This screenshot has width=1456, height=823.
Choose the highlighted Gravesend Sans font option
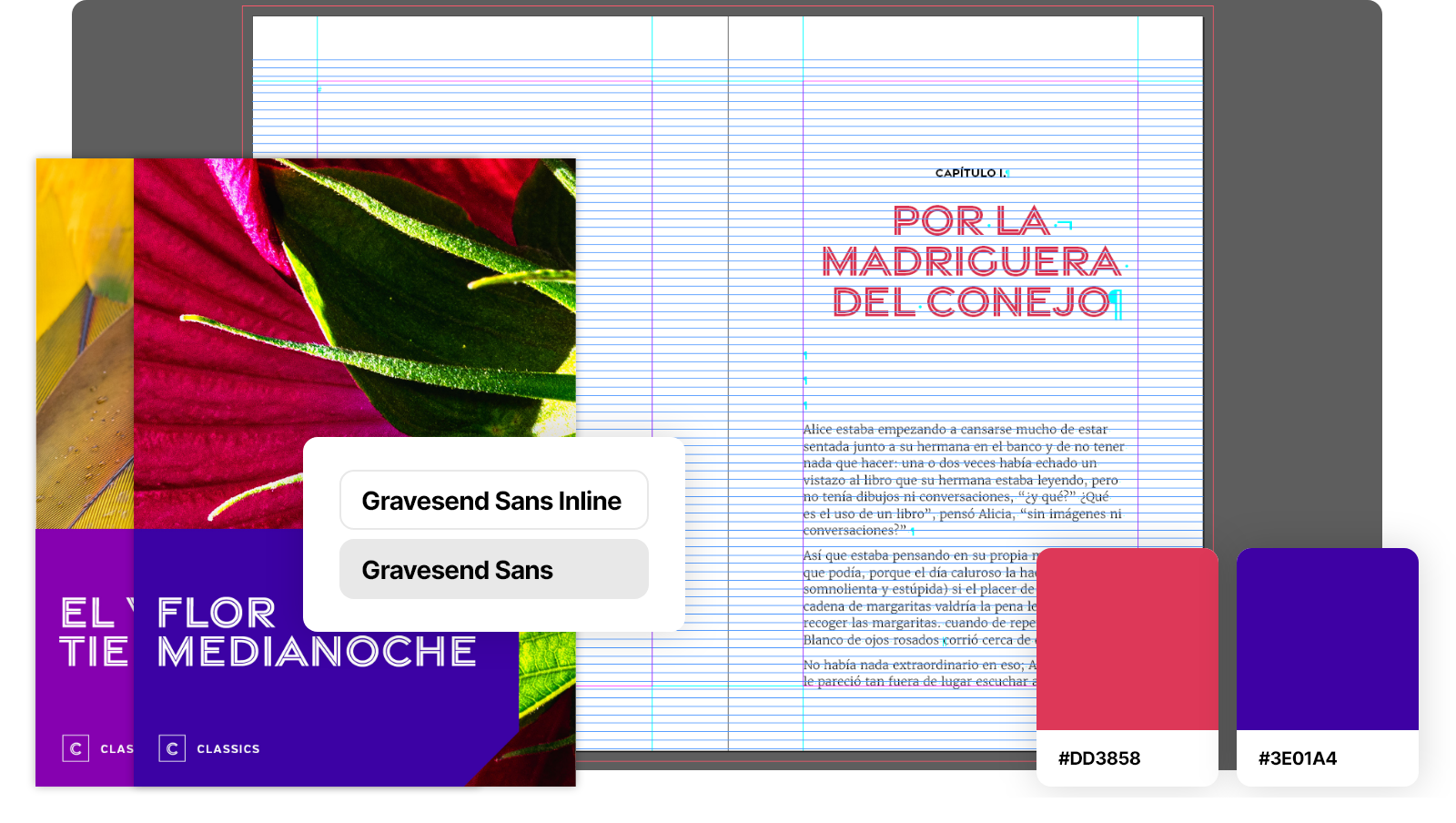tap(493, 570)
